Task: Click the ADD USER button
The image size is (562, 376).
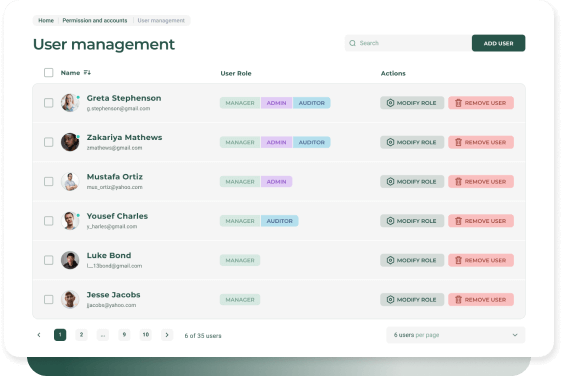Action: [498, 43]
